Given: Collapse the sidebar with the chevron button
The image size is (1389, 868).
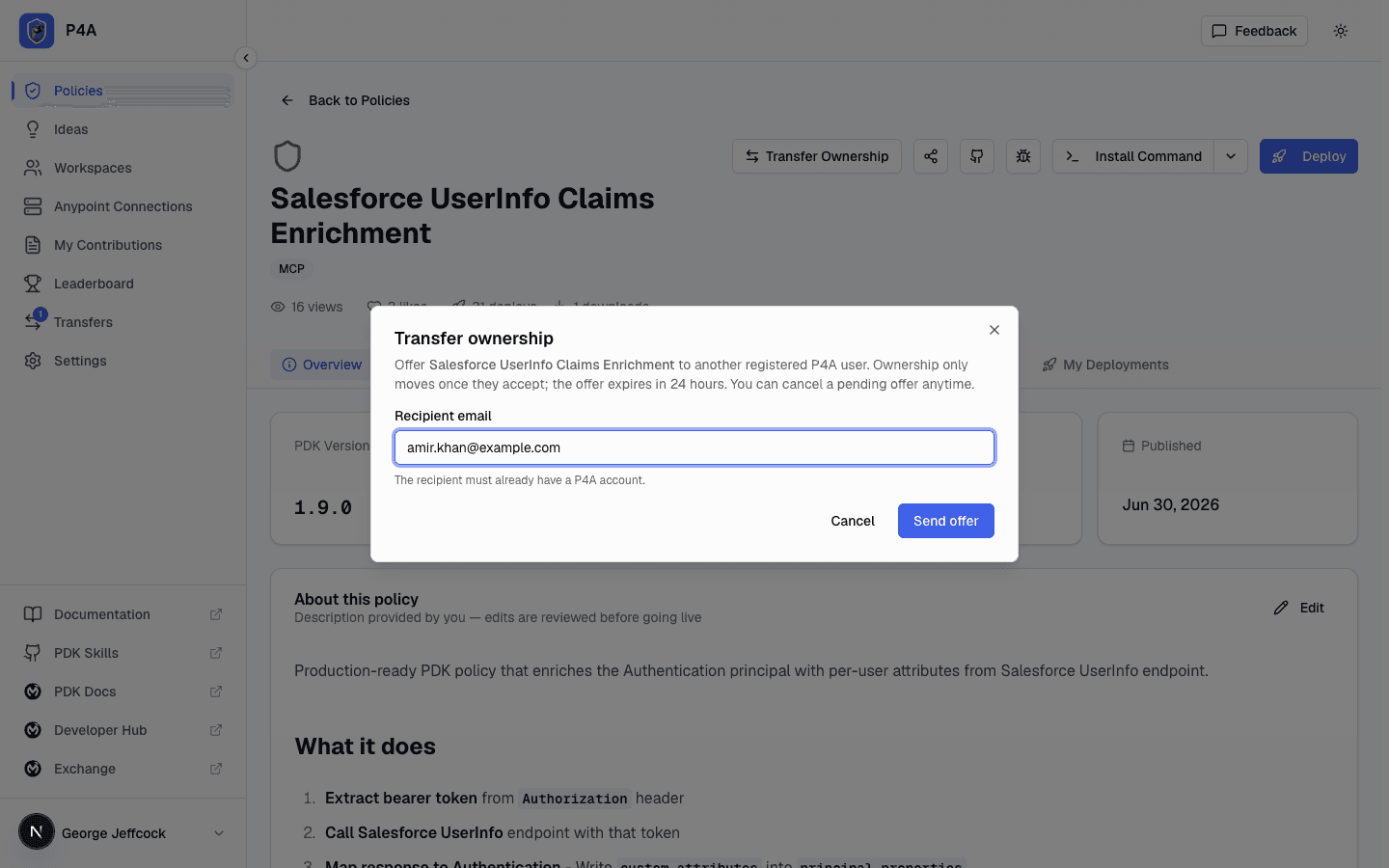Looking at the screenshot, I should point(246,58).
